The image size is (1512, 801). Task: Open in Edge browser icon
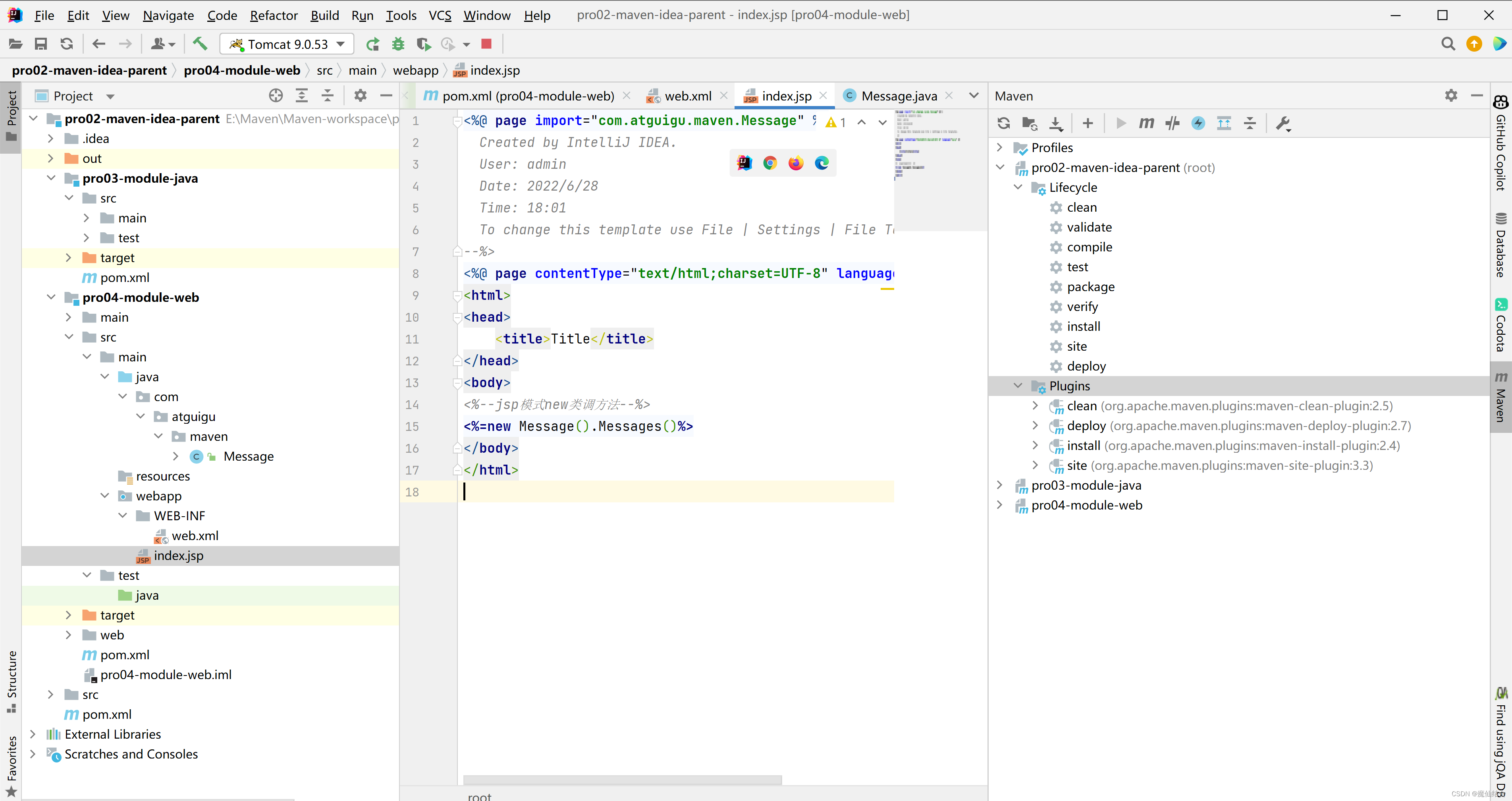(822, 163)
